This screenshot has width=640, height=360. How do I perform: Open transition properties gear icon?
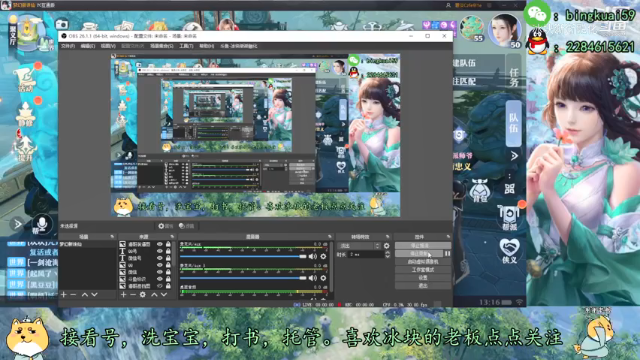[387, 246]
